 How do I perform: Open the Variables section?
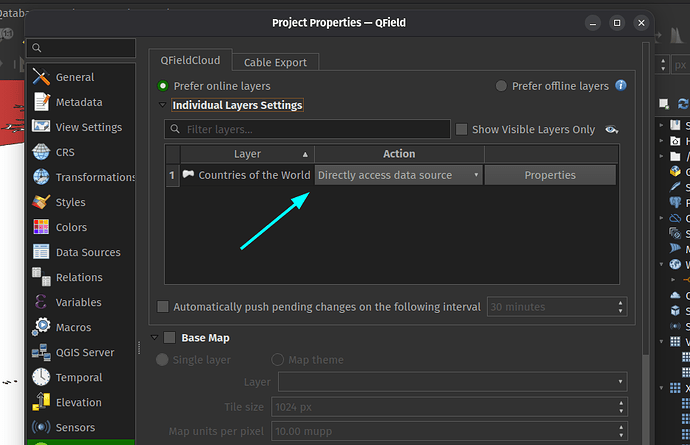click(x=78, y=302)
